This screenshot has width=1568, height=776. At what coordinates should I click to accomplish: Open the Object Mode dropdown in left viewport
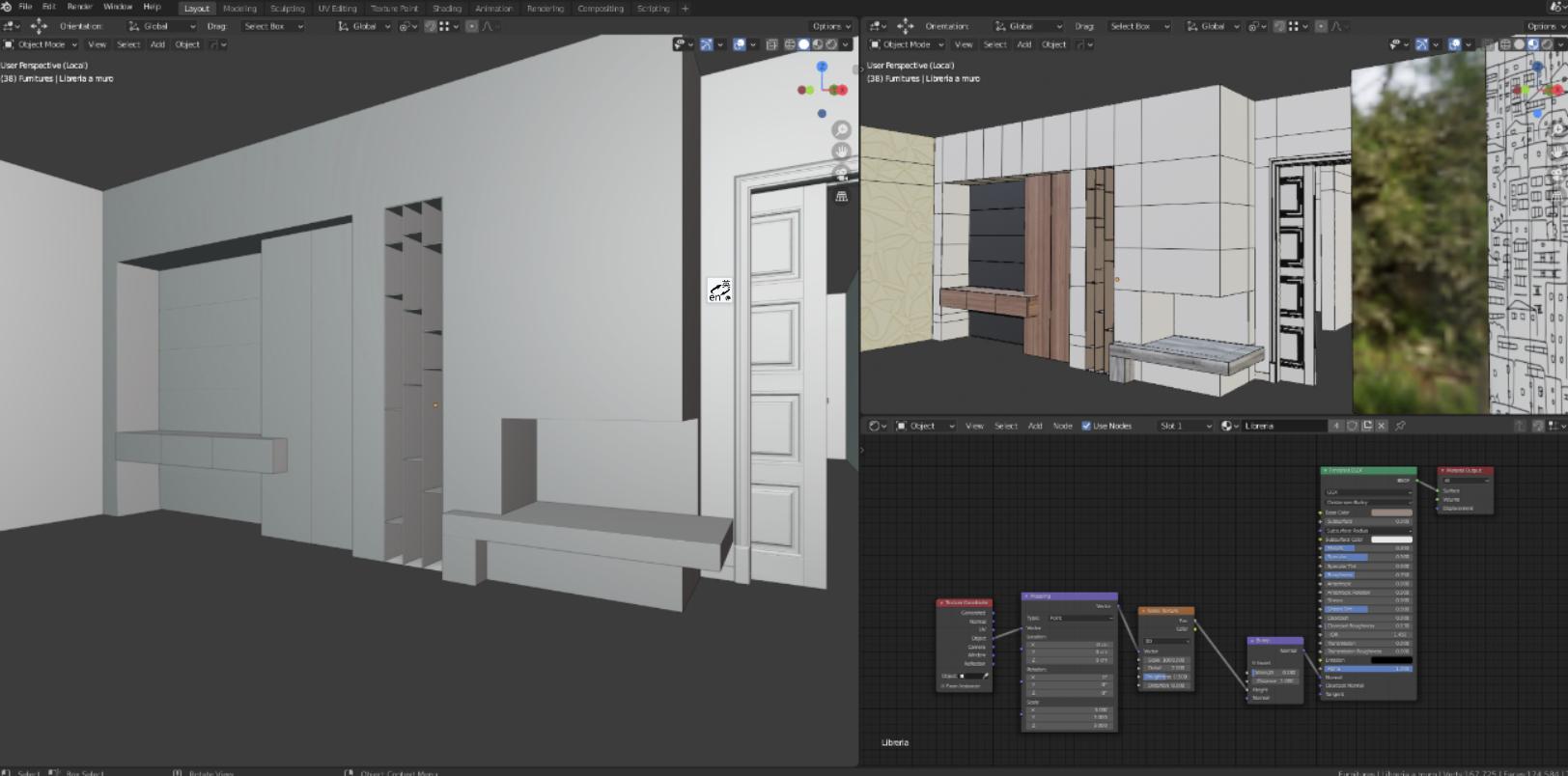tap(41, 44)
